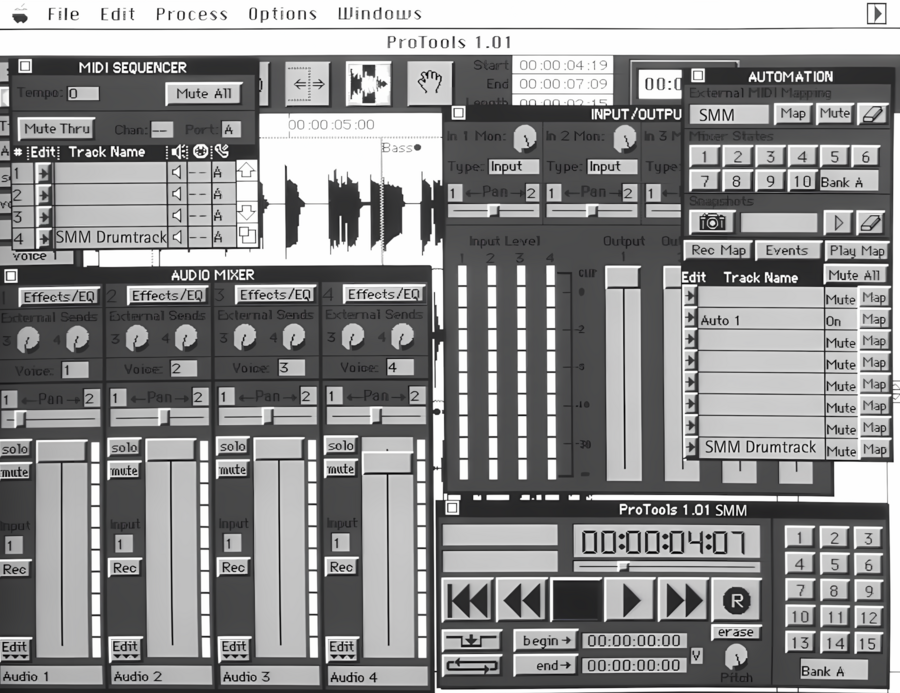Open the Edit menu
Image resolution: width=900 pixels, height=693 pixels.
(x=117, y=14)
